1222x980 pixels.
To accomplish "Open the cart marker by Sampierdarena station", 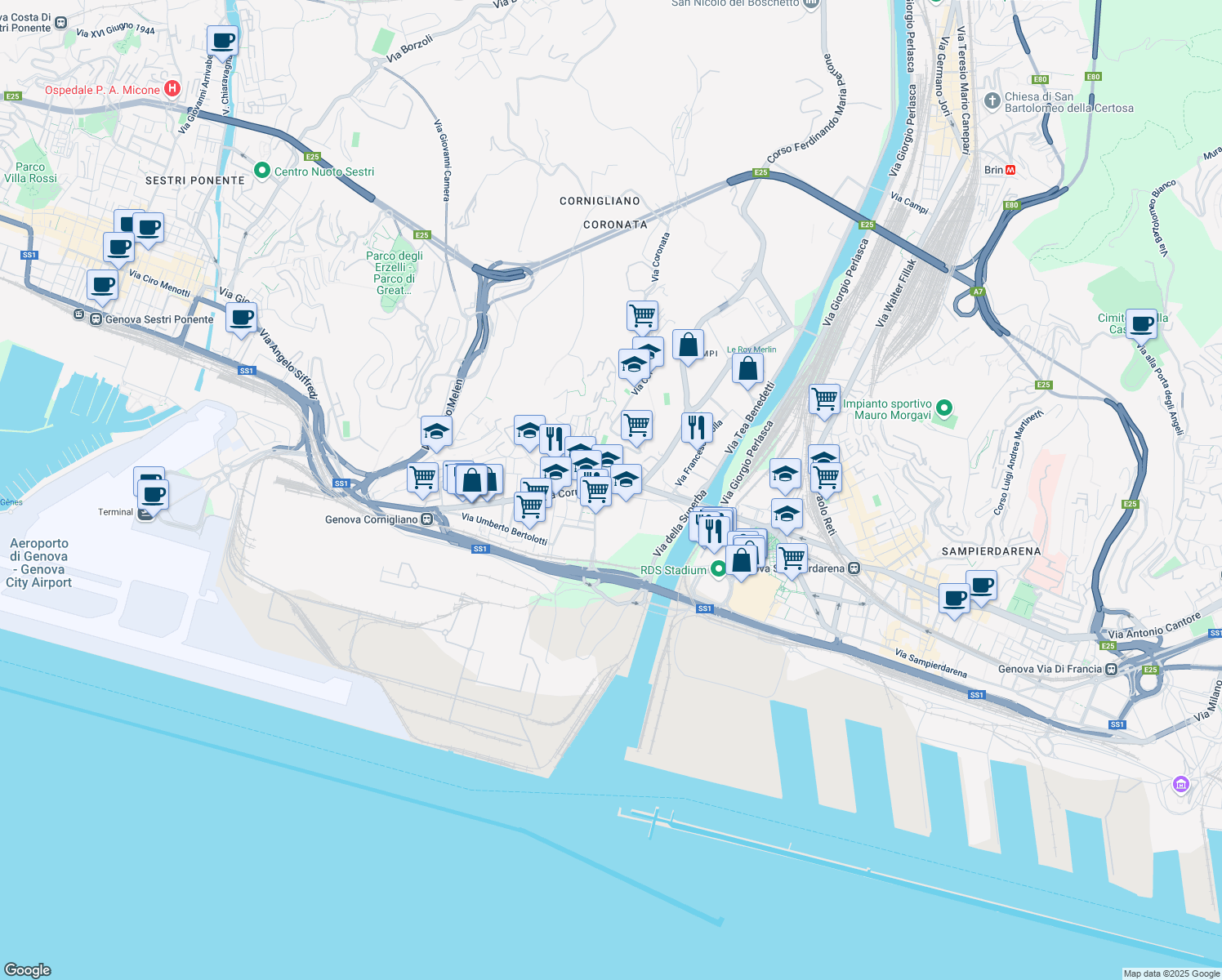I will [792, 560].
